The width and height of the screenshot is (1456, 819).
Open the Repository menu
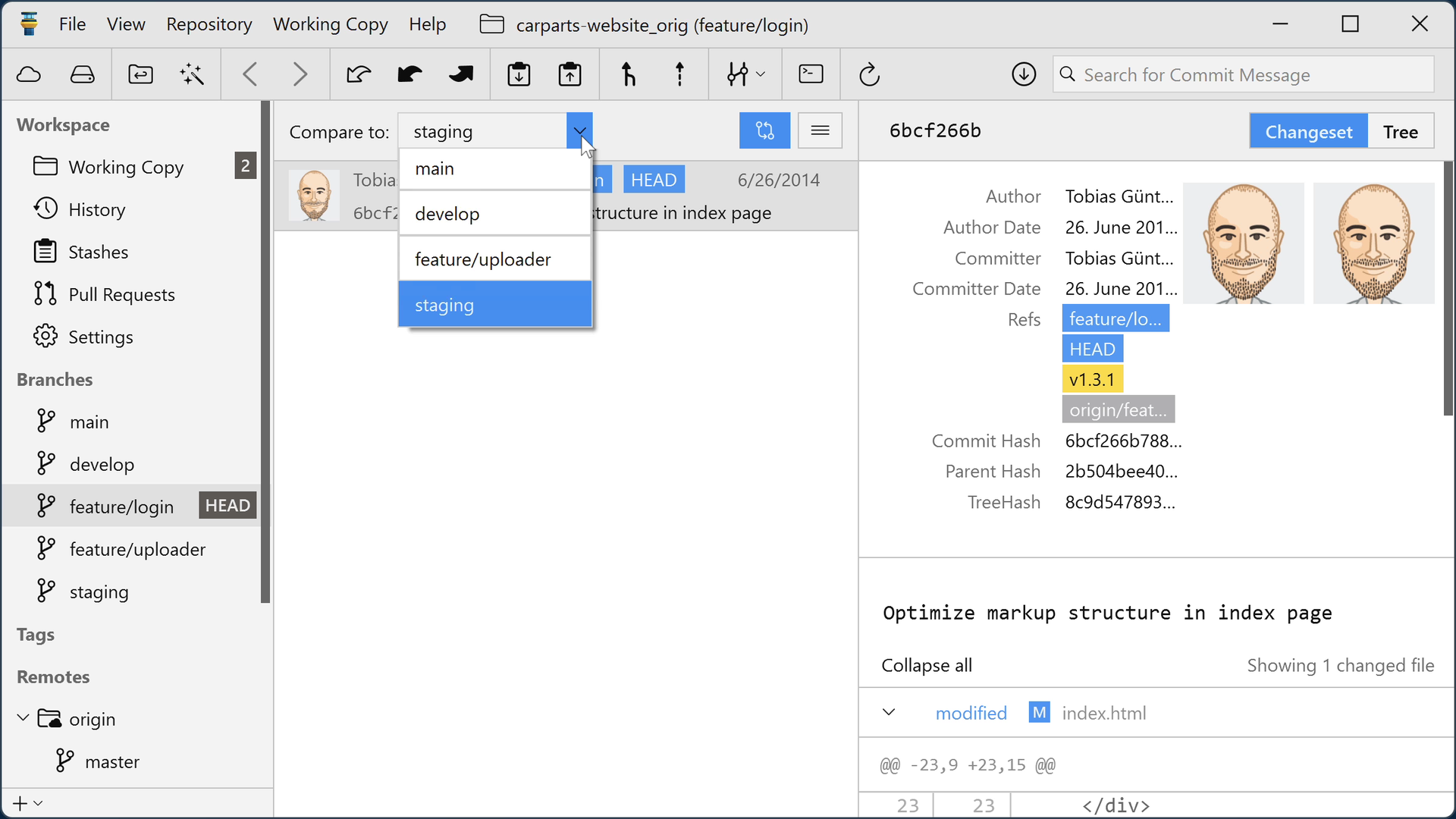209,24
